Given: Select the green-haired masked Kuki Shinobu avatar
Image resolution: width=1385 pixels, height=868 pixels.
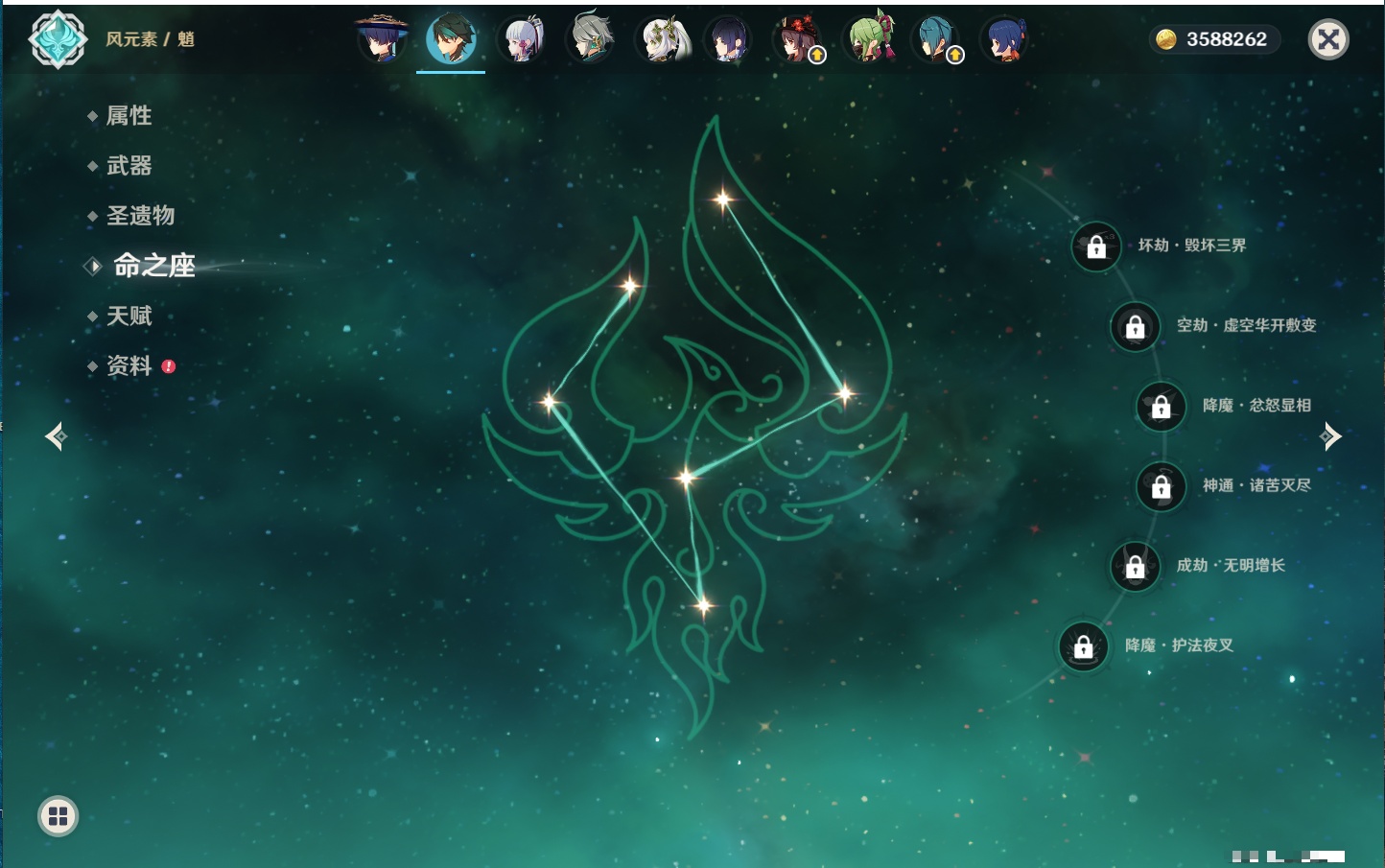Looking at the screenshot, I should pos(868,39).
